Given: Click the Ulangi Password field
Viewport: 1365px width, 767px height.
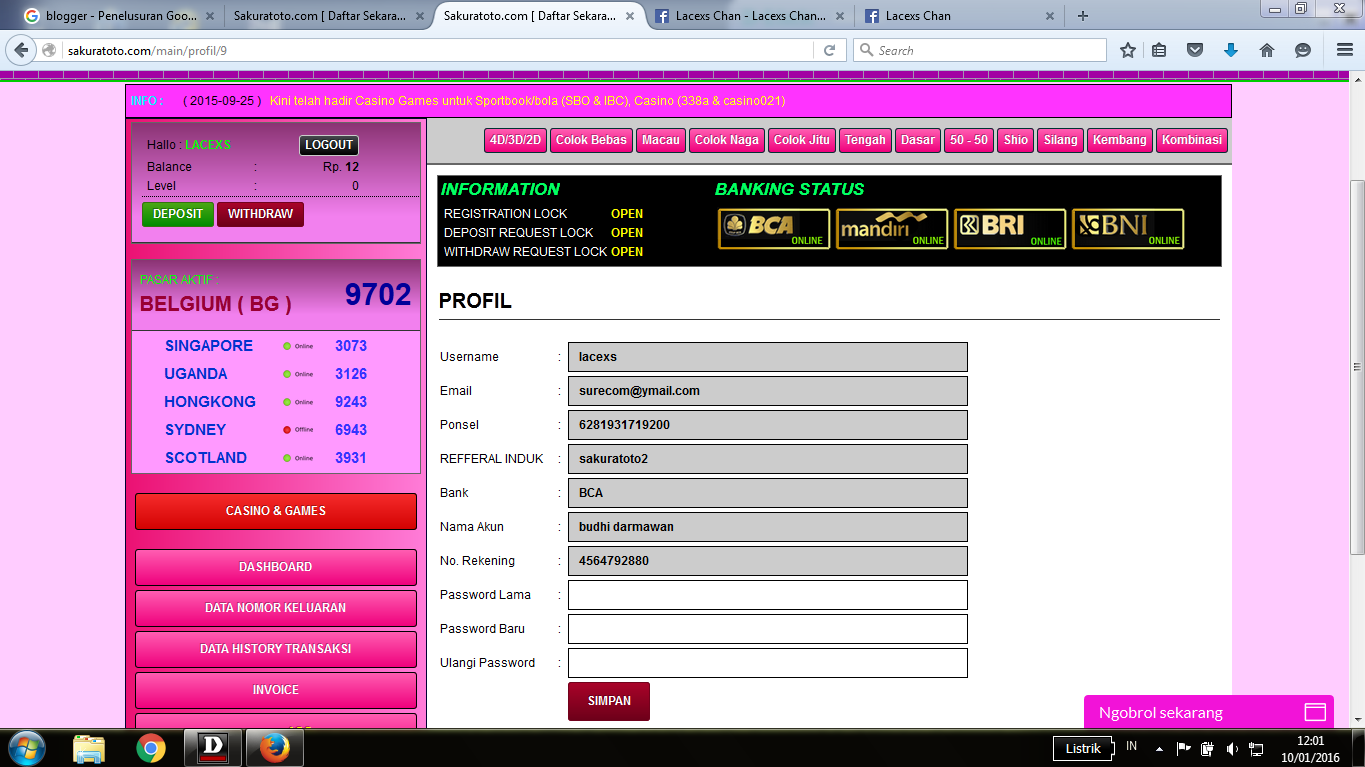Looking at the screenshot, I should 768,663.
